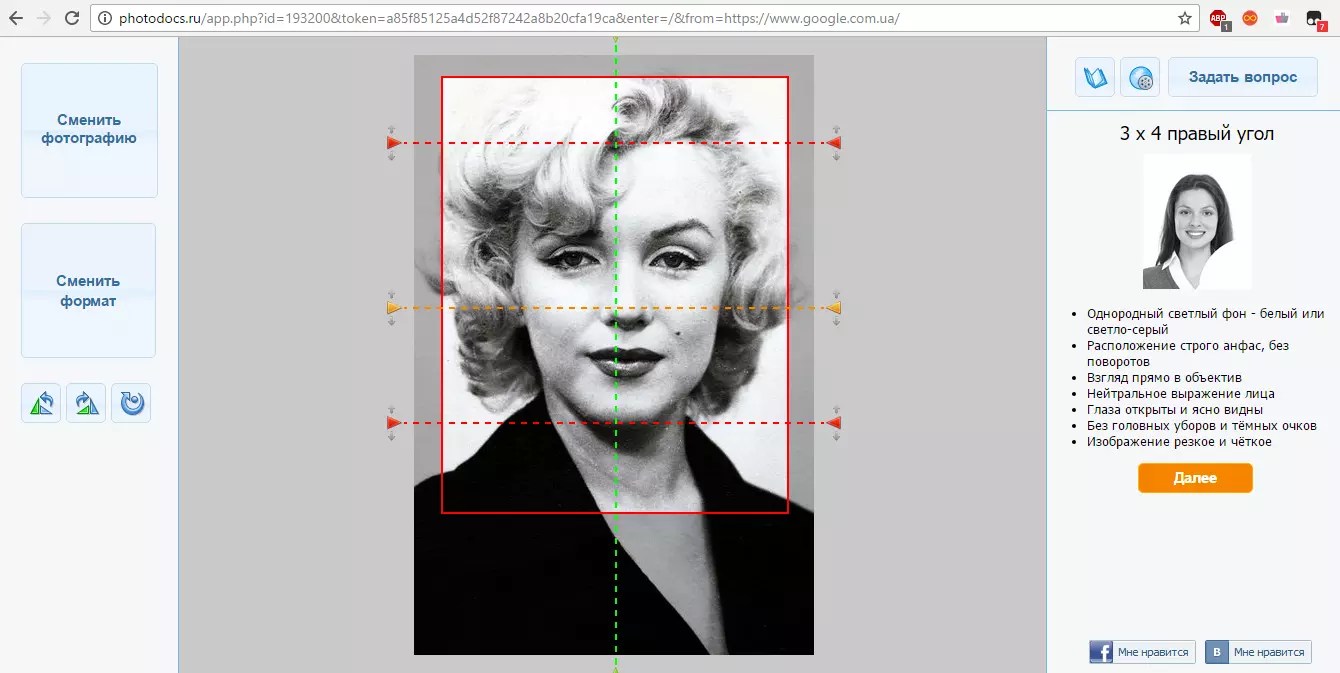Reload the page with refresh icon

point(72,18)
